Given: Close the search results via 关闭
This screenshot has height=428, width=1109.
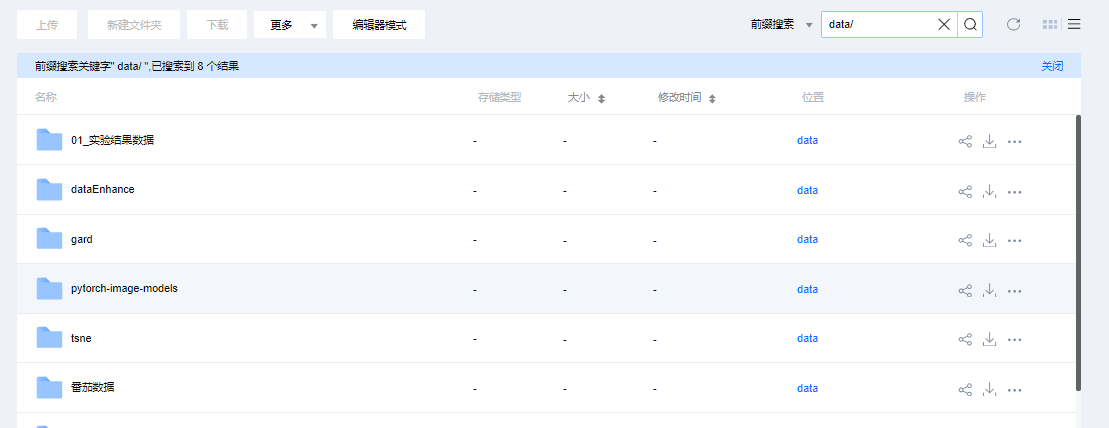Looking at the screenshot, I should (x=1052, y=66).
